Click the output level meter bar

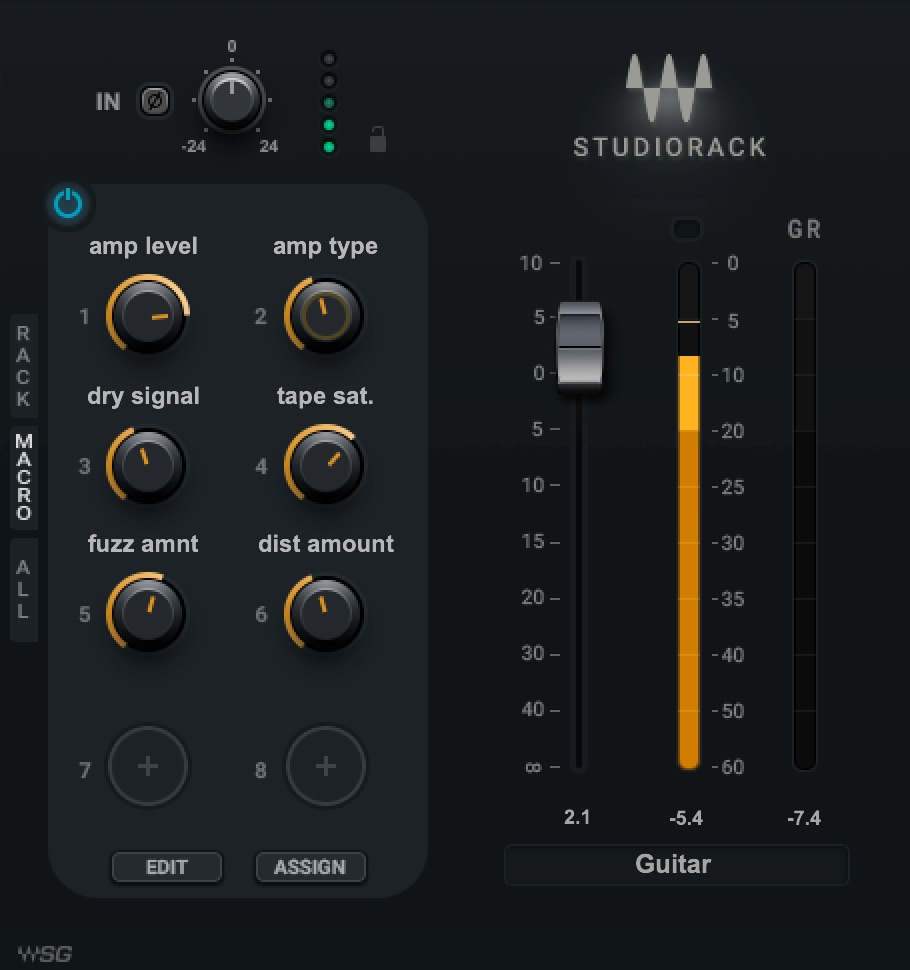(x=689, y=515)
